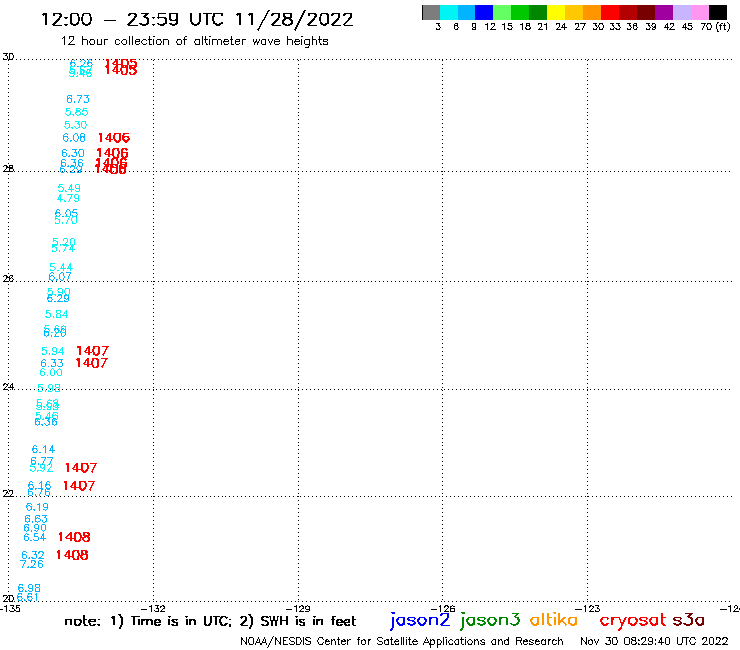
Task: Click the 1406 time label beside 6.08
Action: coord(114,138)
